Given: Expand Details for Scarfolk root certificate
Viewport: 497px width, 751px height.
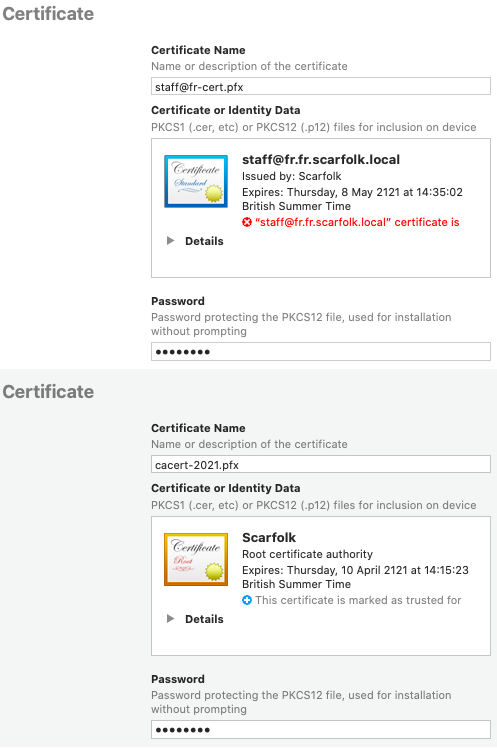Looking at the screenshot, I should click(170, 619).
